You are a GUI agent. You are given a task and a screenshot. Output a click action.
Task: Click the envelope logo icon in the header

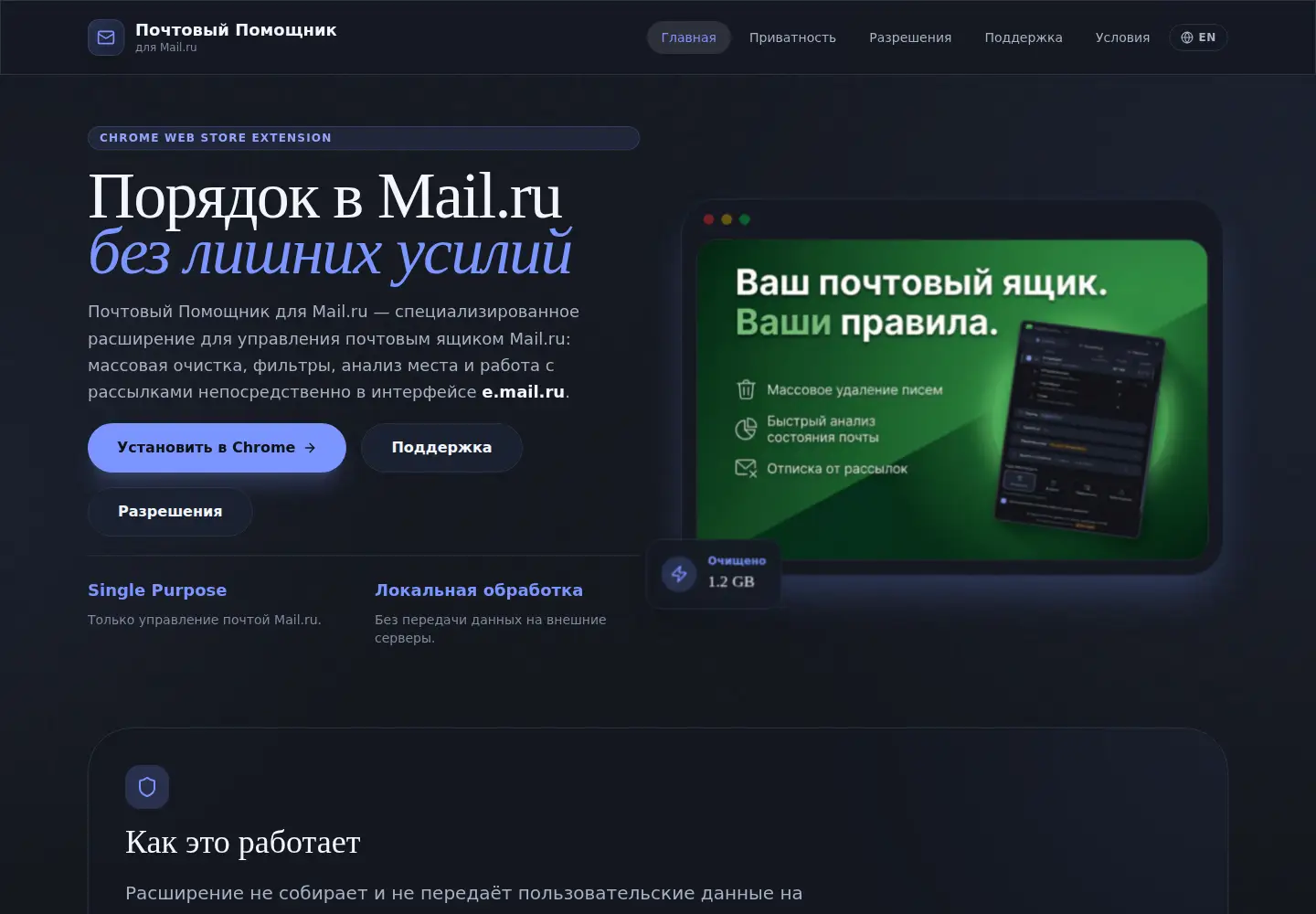click(x=106, y=37)
